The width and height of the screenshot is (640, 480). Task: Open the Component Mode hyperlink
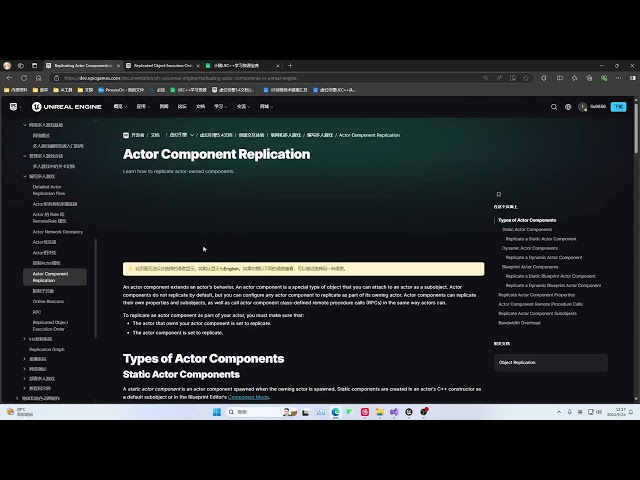(249, 397)
